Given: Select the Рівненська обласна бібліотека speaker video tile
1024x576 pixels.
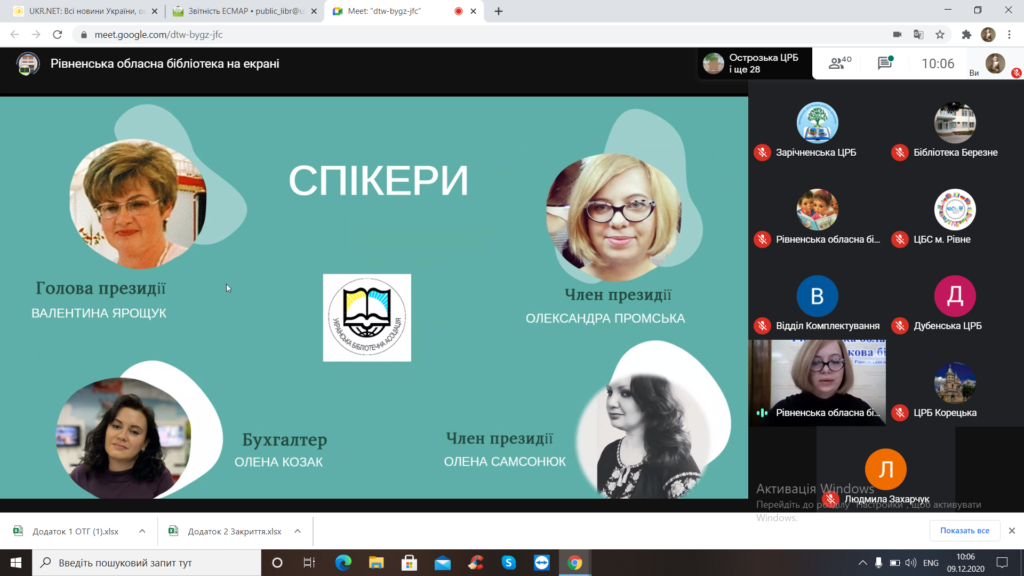Looking at the screenshot, I should pos(817,382).
